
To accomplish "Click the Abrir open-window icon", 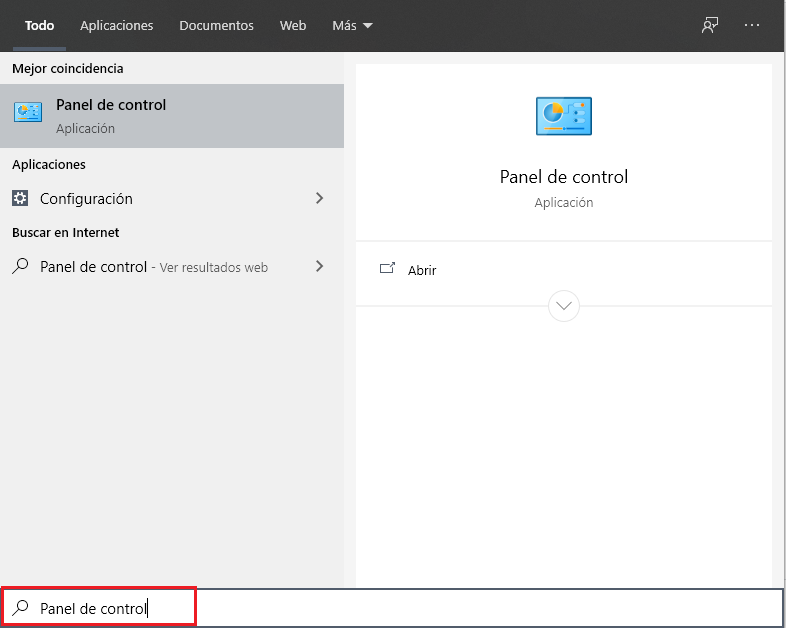I will pos(388,269).
